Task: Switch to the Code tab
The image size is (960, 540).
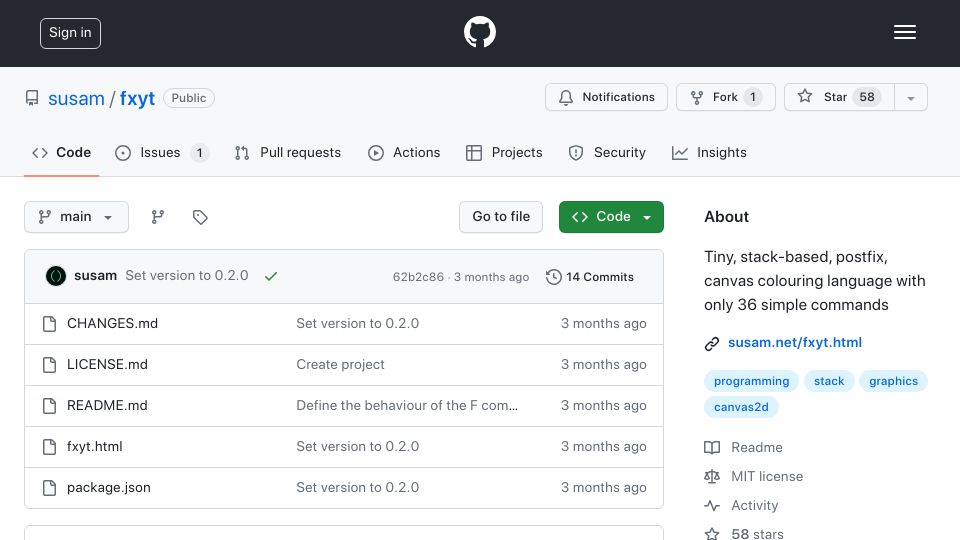Action: click(x=61, y=152)
